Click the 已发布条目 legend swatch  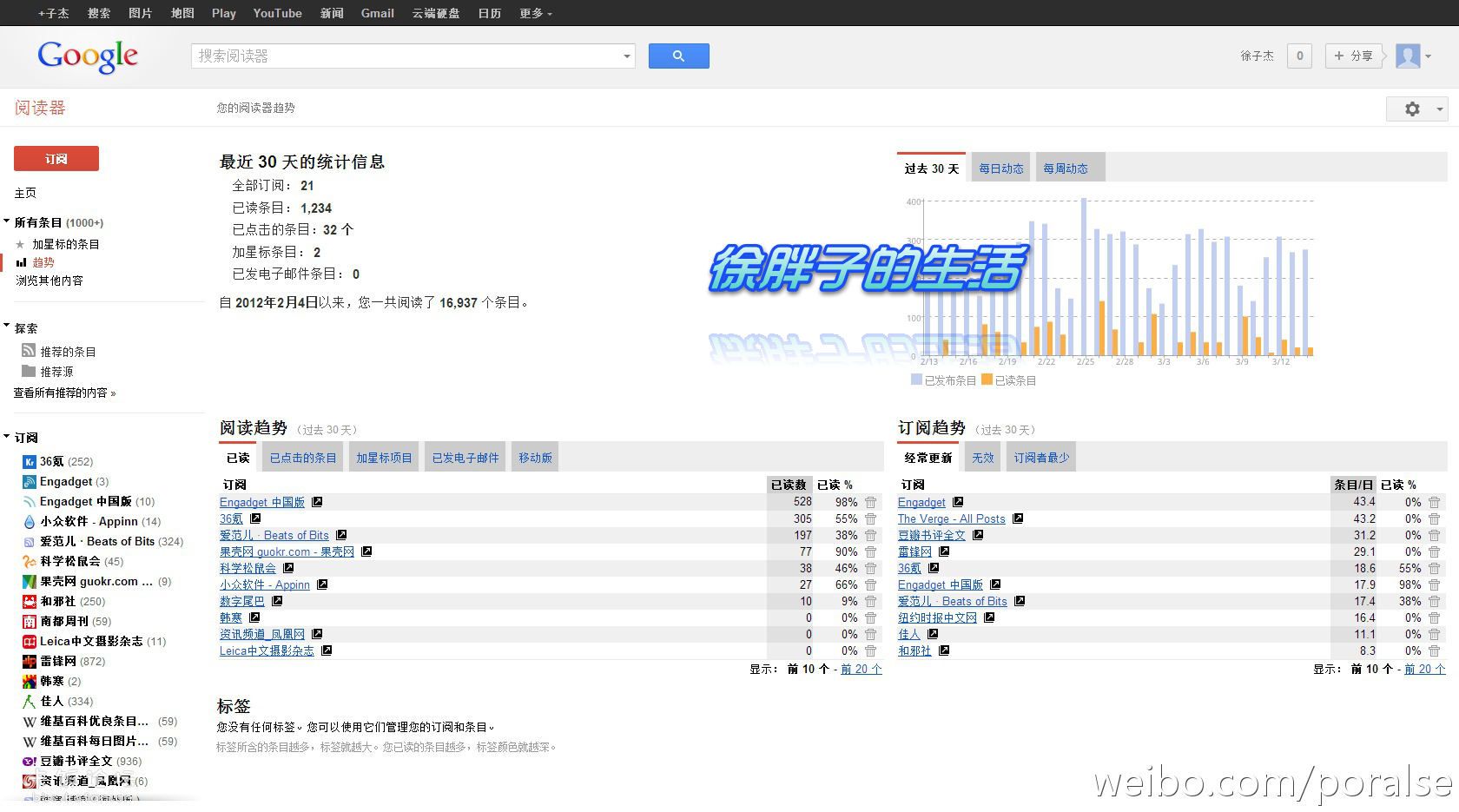(916, 380)
